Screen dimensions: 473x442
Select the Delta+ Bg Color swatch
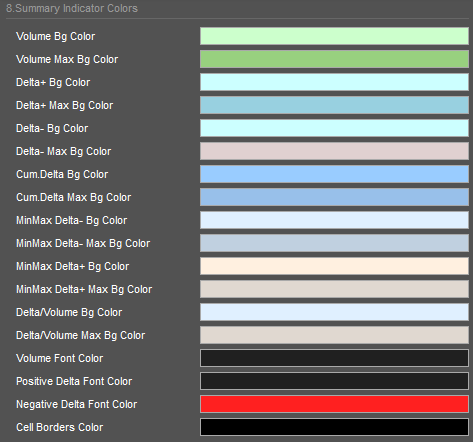334,82
